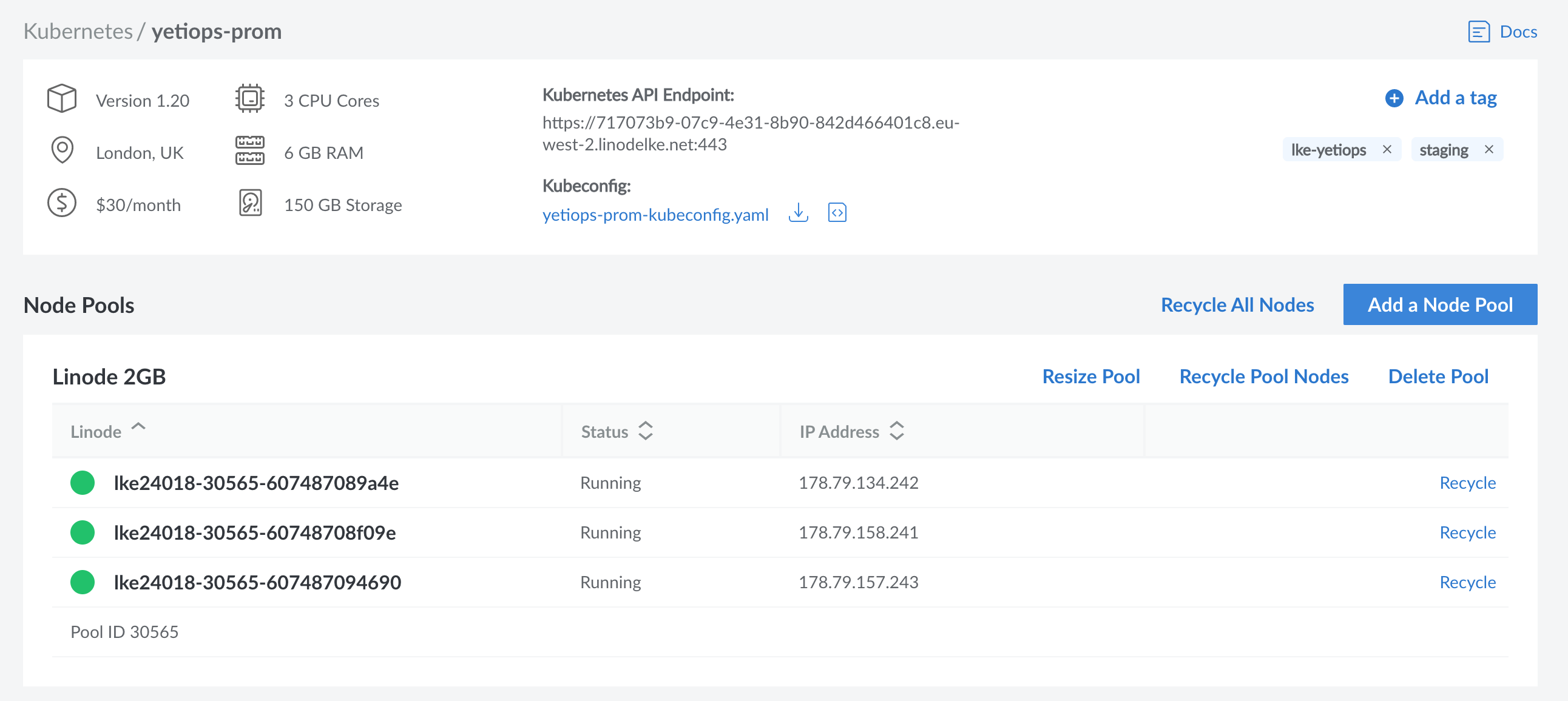Click the plus icon next to Add a tag

[x=1395, y=98]
